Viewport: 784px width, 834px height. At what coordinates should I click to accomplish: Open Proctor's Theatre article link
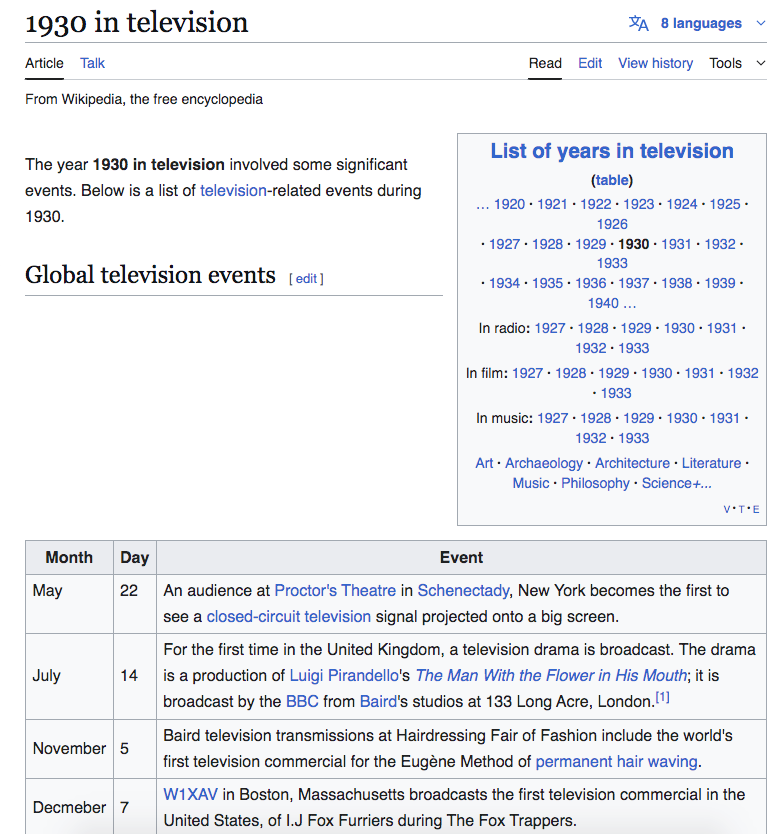pyautogui.click(x=335, y=591)
